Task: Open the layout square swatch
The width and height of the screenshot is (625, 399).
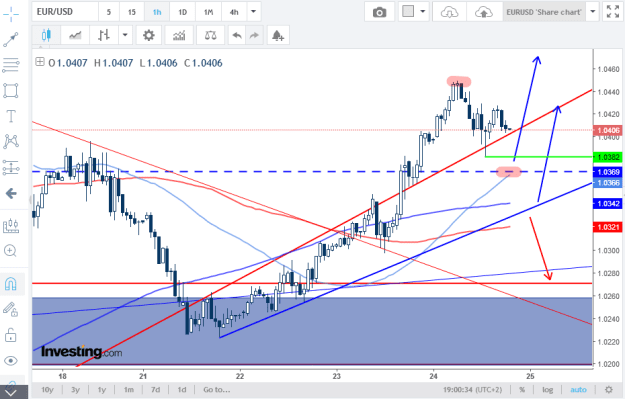Action: pos(408,12)
